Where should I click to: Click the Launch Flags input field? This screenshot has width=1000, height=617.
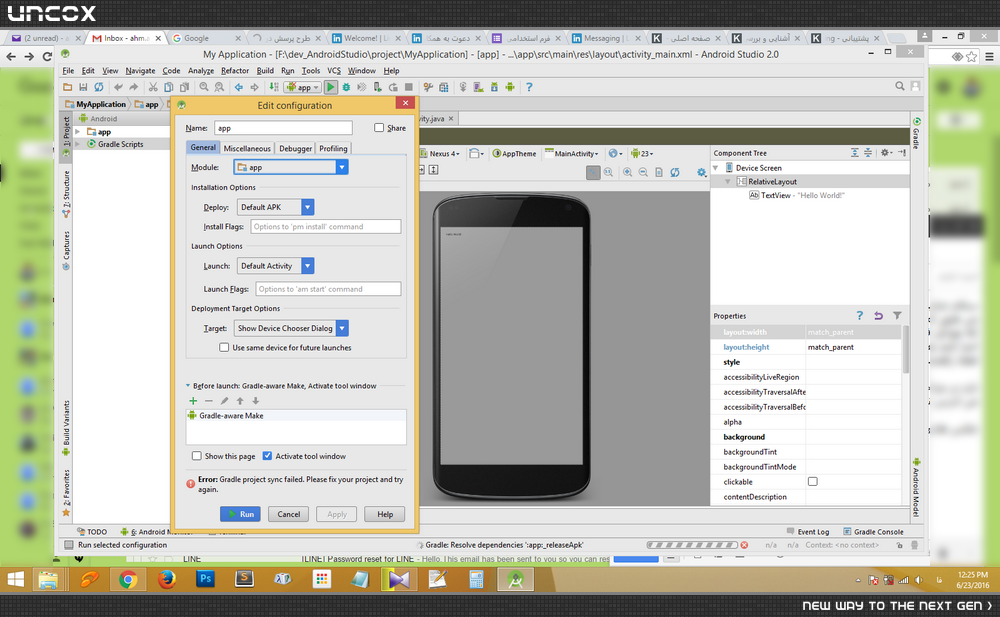328,289
